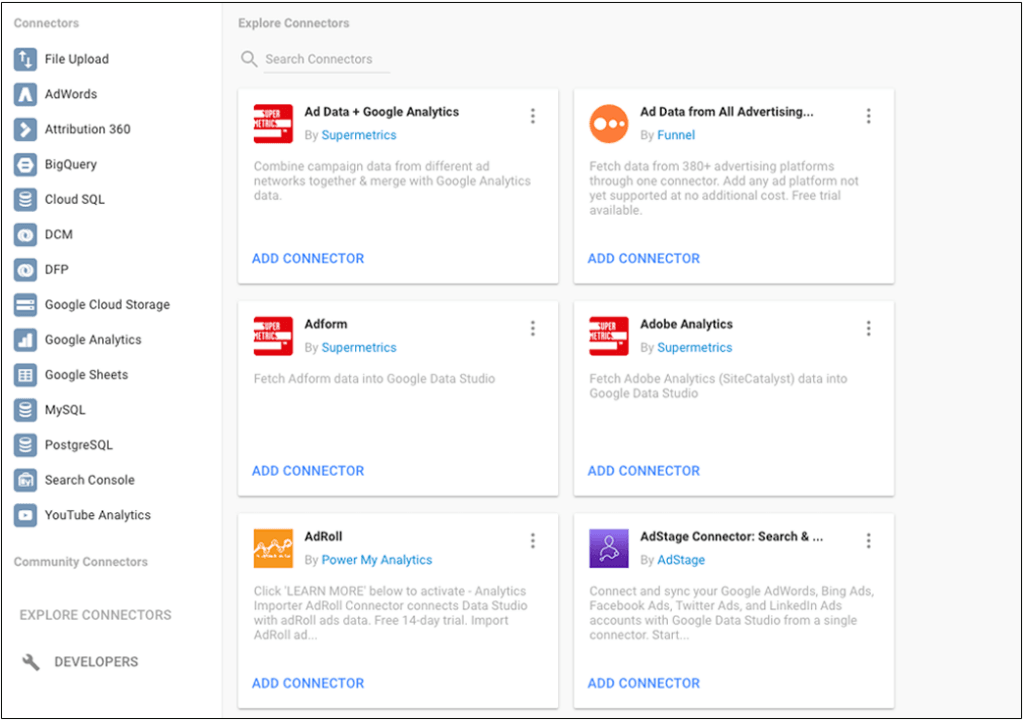Viewport: 1024px width, 720px height.
Task: Click the Supermetrics logo on Adobe Analytics card
Action: pos(609,336)
